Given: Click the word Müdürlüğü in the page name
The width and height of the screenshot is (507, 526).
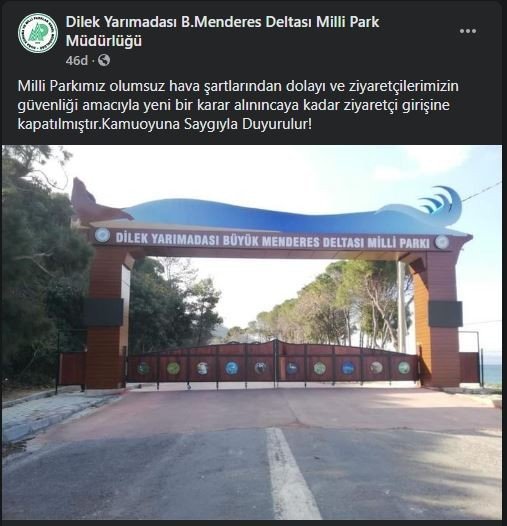Looking at the screenshot, I should [104, 41].
